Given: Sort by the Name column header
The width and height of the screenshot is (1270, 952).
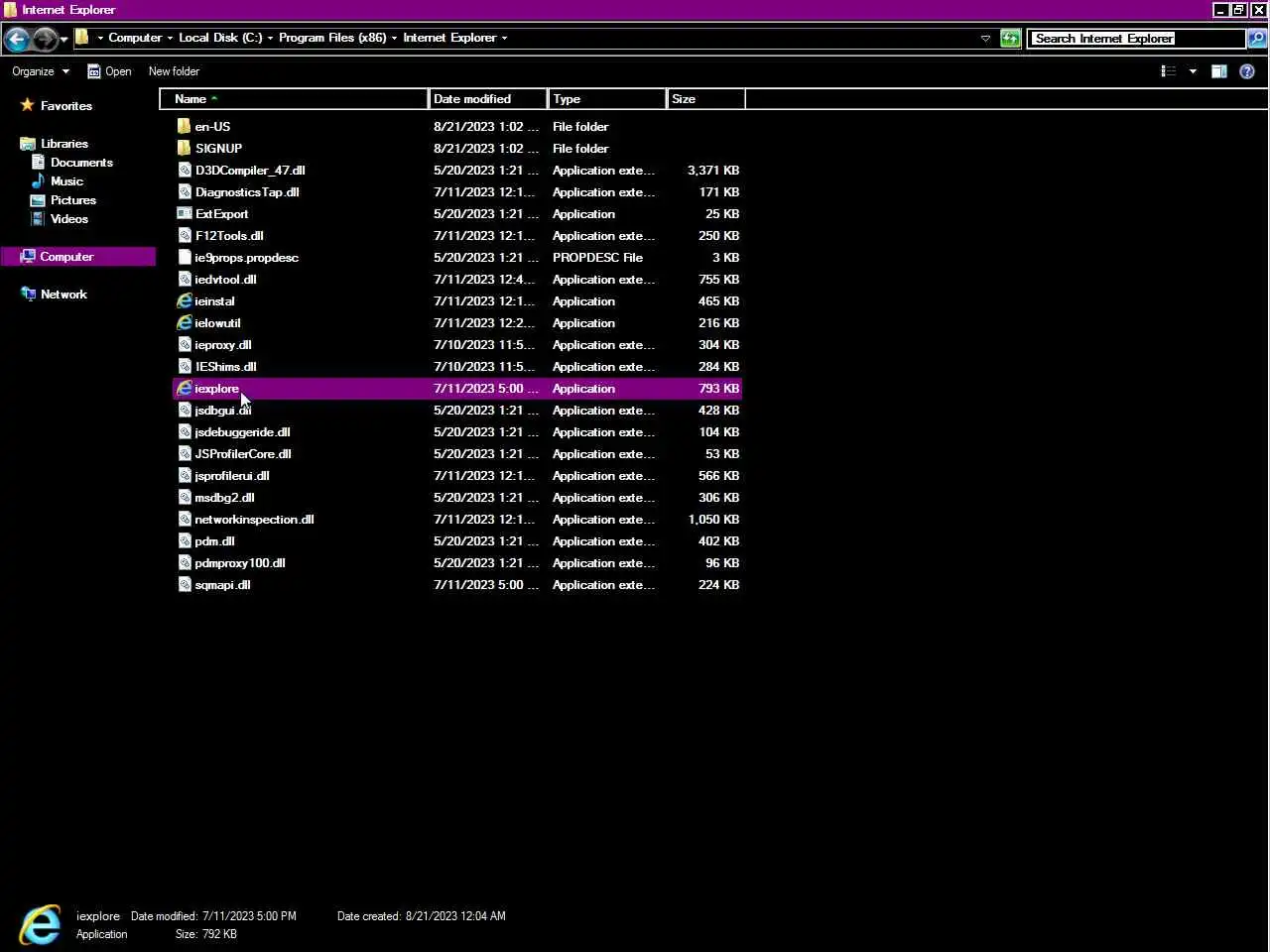Looking at the screenshot, I should pos(294,99).
